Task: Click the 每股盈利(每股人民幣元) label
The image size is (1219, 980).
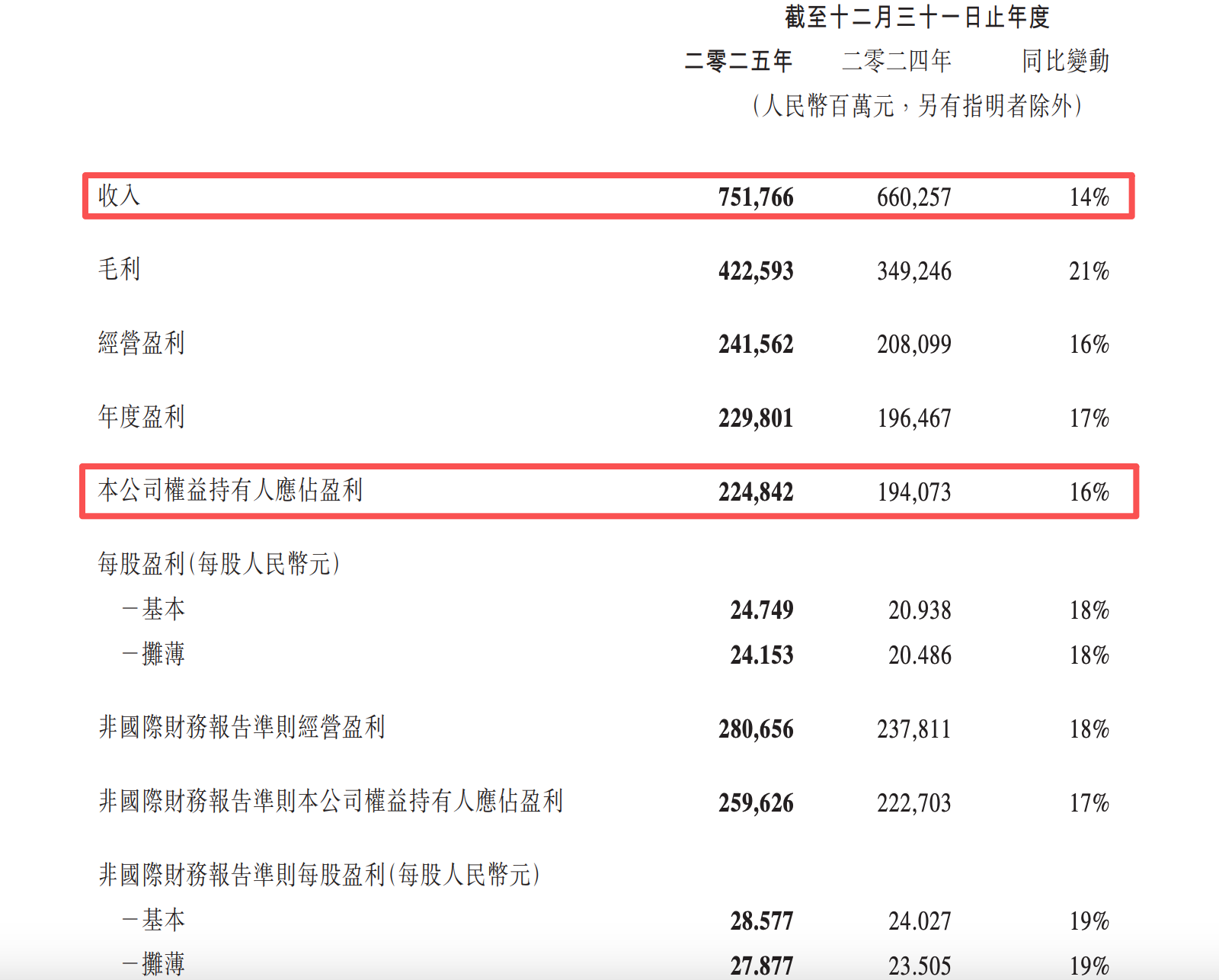Action: click(x=219, y=565)
